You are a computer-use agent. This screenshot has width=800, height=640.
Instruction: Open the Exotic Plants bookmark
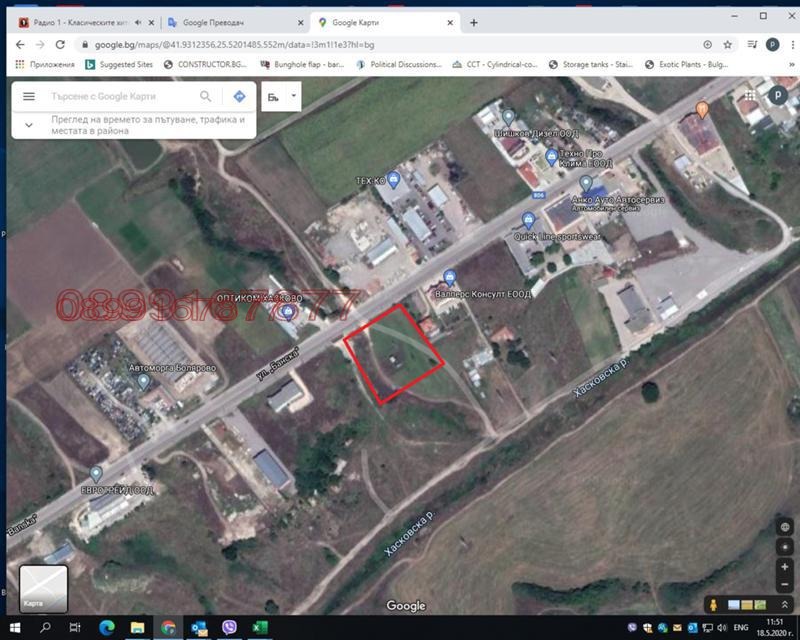[690, 64]
